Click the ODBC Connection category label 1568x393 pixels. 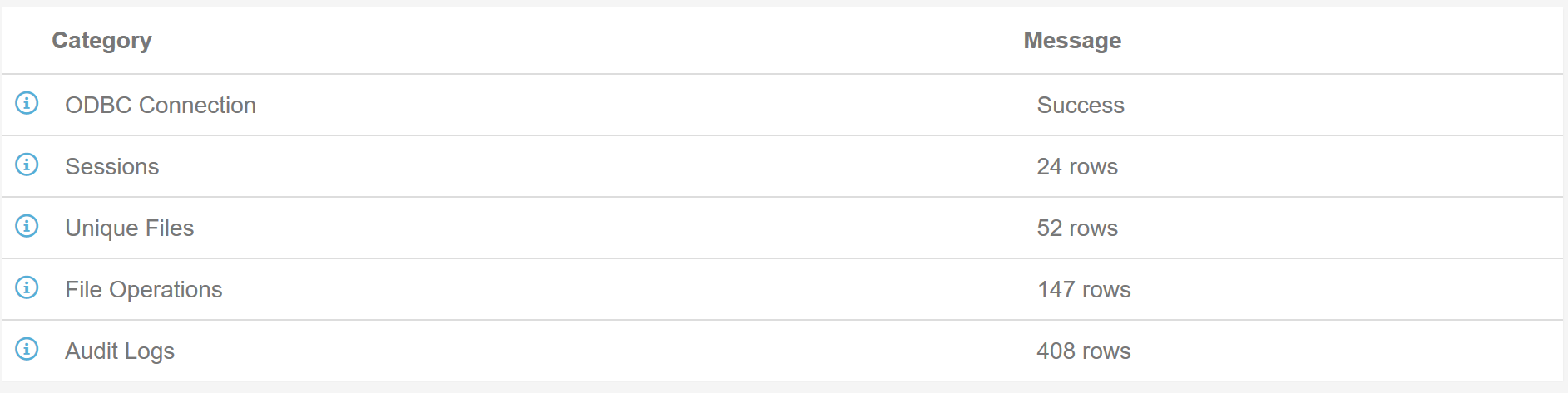161,106
